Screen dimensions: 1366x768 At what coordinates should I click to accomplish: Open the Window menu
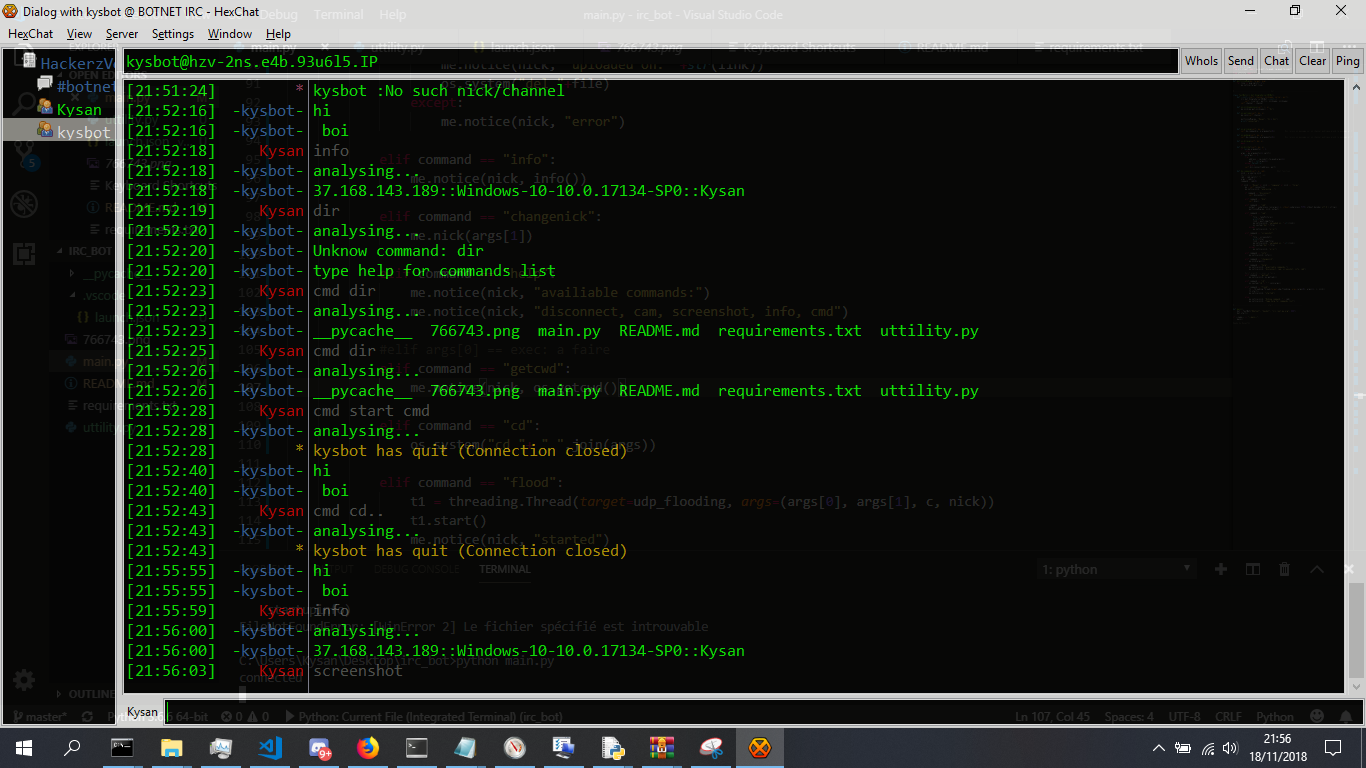230,34
